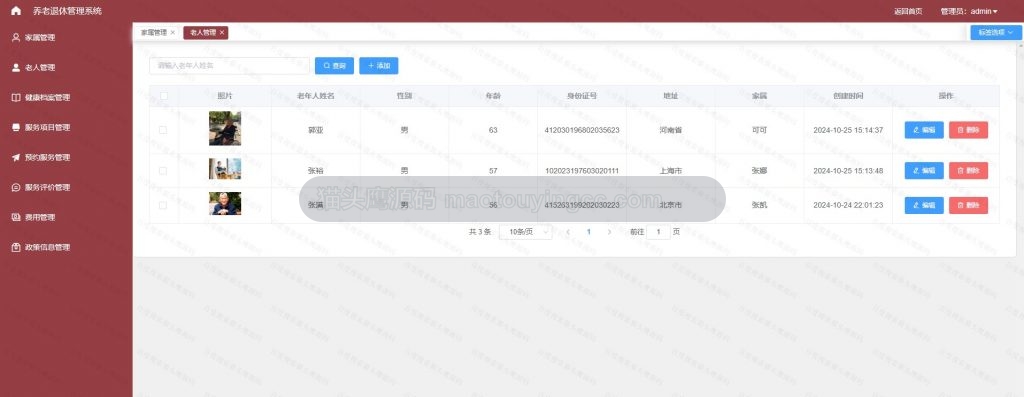
Task: Go to 费用管理 in the sidebar
Action: (39, 217)
